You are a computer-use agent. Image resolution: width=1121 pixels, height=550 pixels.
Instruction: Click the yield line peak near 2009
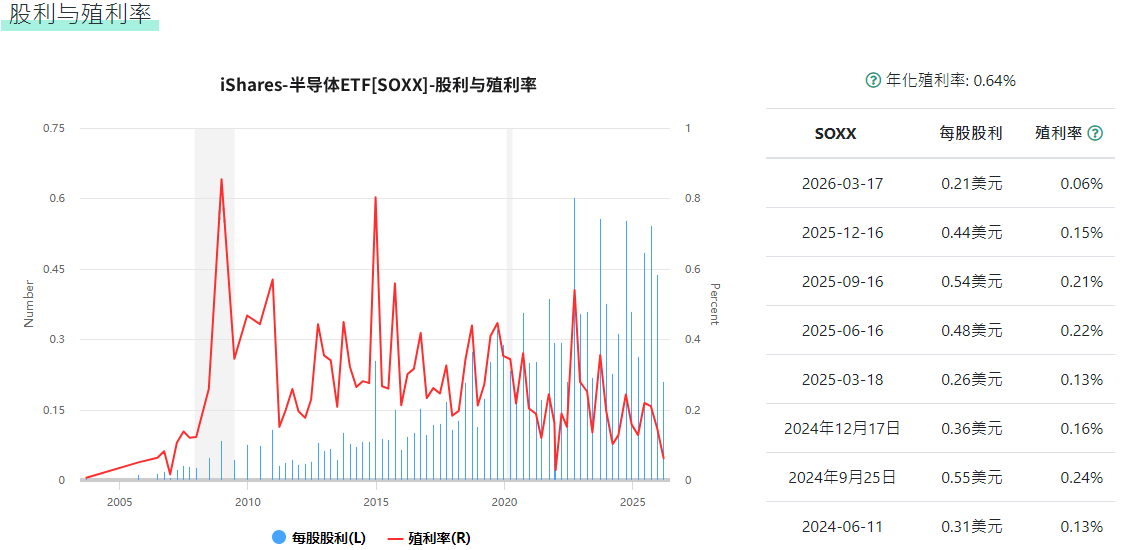coord(222,180)
